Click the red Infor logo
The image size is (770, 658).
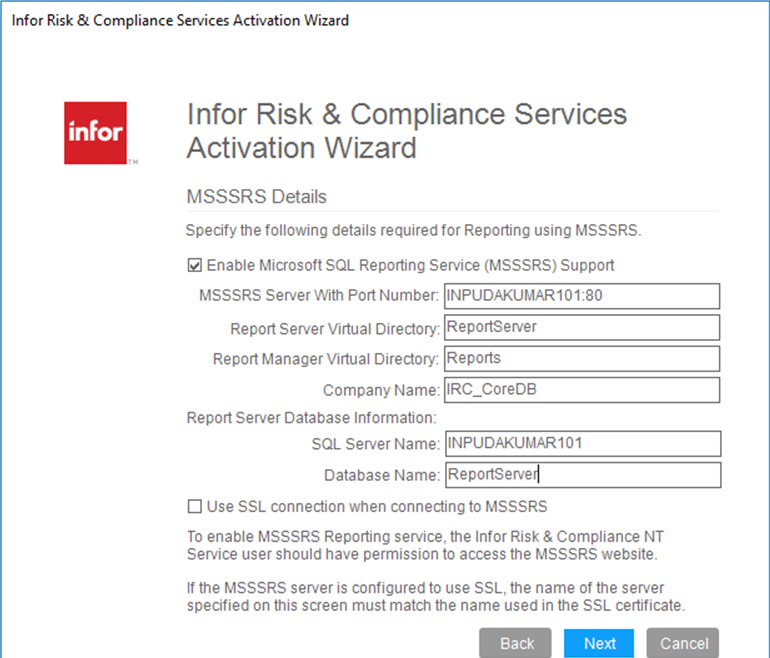click(x=95, y=132)
